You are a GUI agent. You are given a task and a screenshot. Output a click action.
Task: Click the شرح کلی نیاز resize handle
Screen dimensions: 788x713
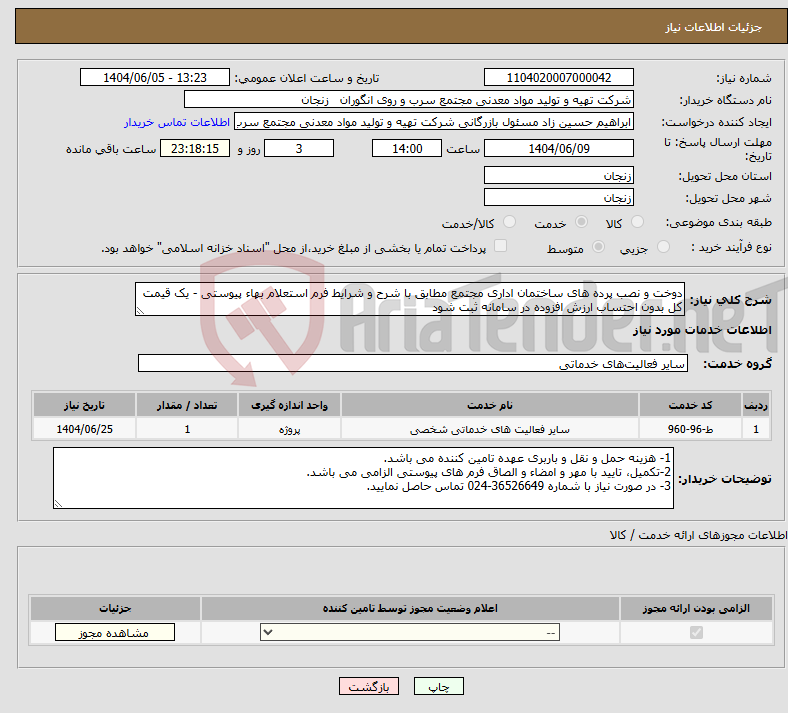(x=140, y=311)
